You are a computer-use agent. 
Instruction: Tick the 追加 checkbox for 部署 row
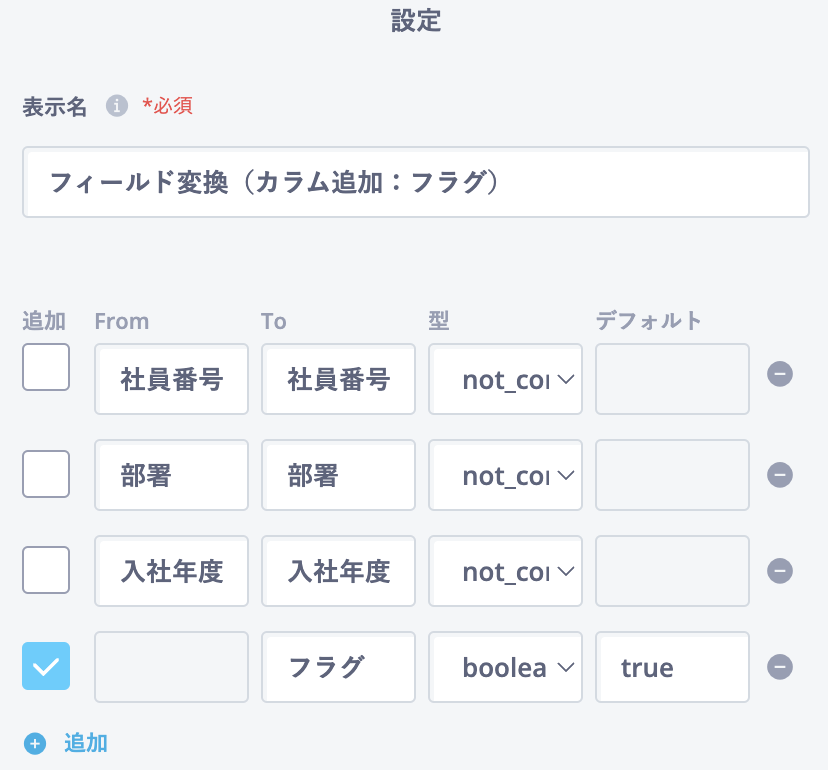pos(46,473)
